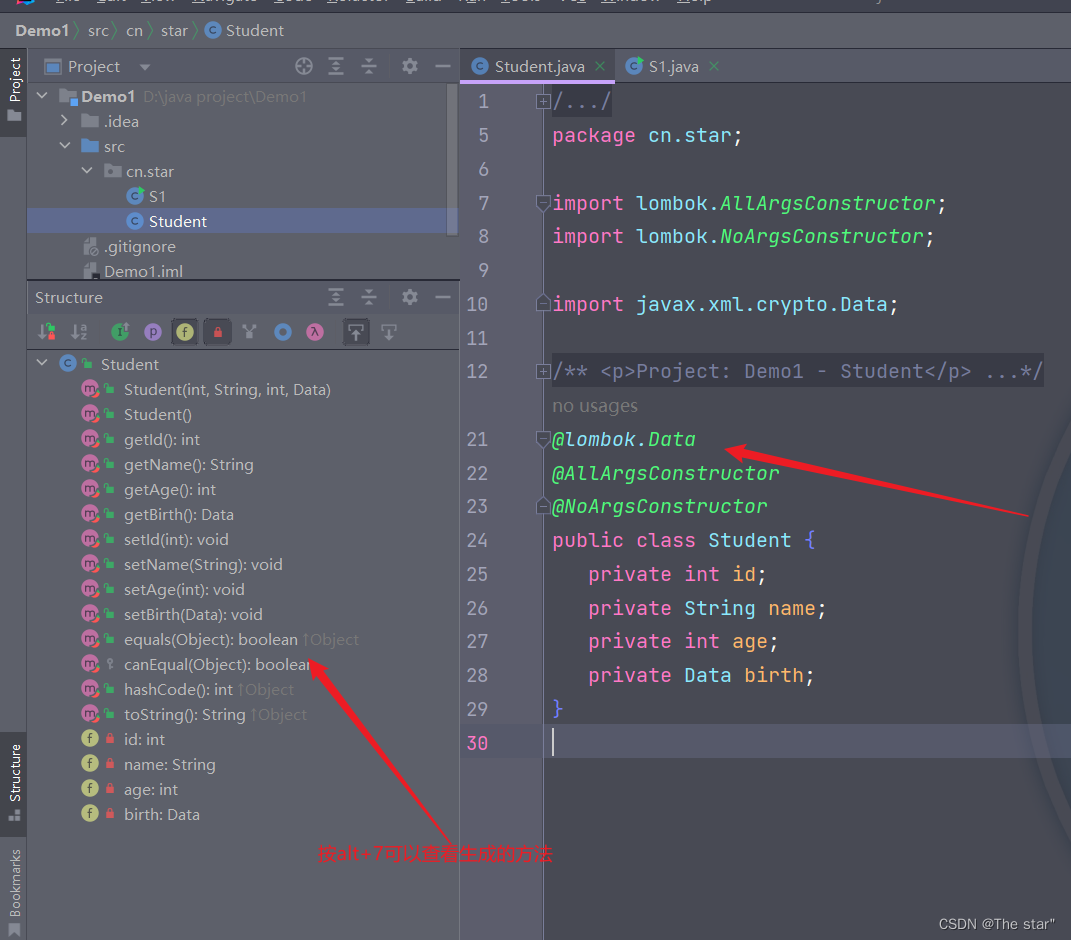The height and width of the screenshot is (940, 1071).
Task: Toggle the non-public members lock filter
Action: [x=217, y=331]
